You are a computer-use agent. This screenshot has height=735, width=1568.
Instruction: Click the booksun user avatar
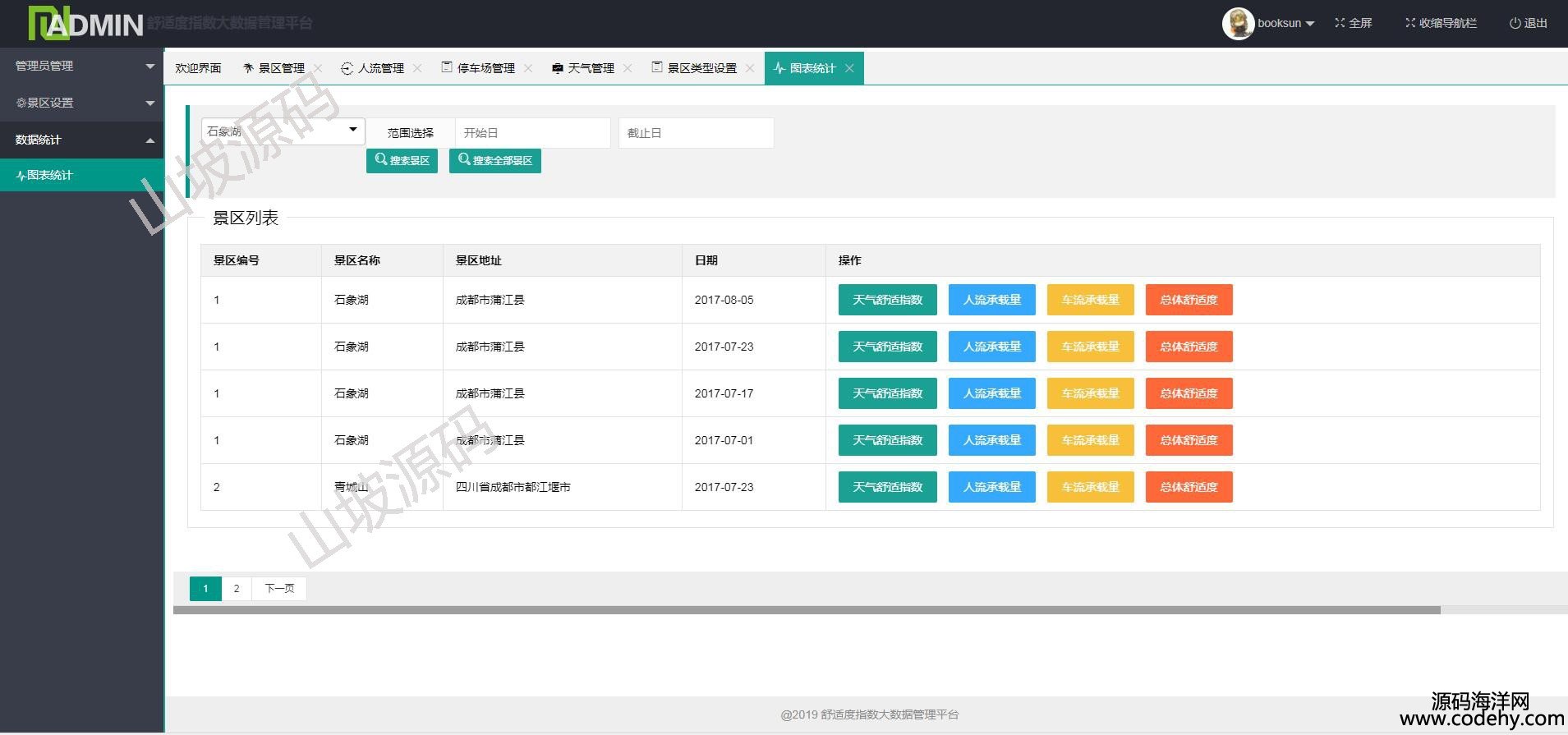1237,23
